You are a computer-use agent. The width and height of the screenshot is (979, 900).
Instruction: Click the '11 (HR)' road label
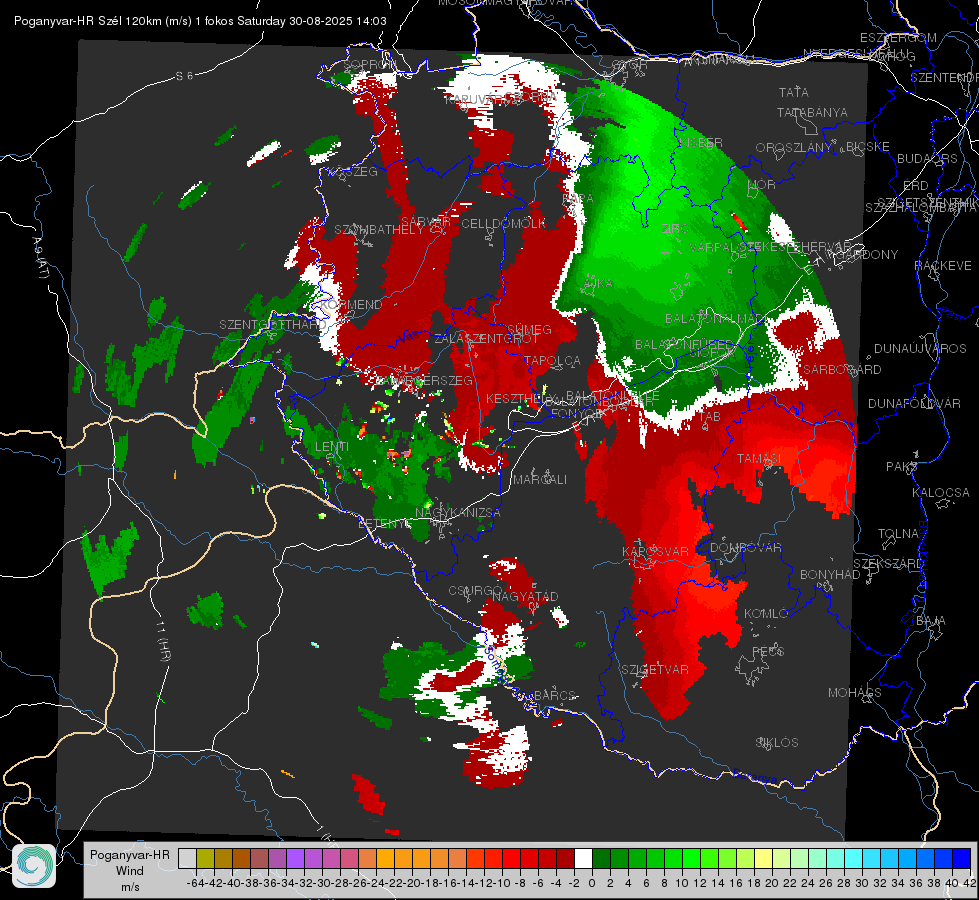pyautogui.click(x=164, y=641)
